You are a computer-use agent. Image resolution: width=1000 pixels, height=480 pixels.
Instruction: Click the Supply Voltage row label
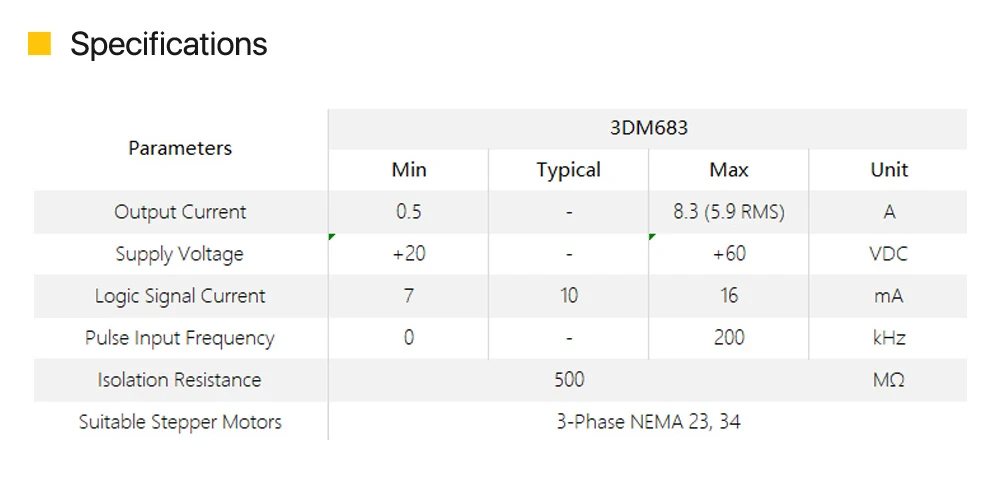(180, 254)
